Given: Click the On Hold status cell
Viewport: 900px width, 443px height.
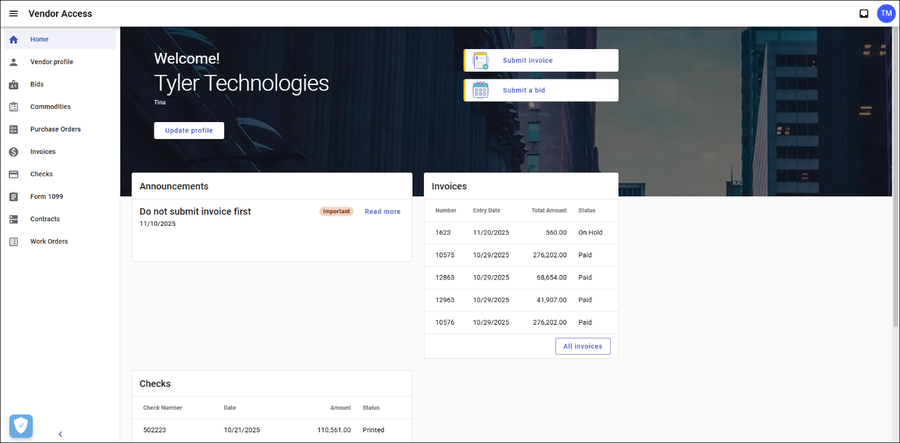Looking at the screenshot, I should [591, 233].
